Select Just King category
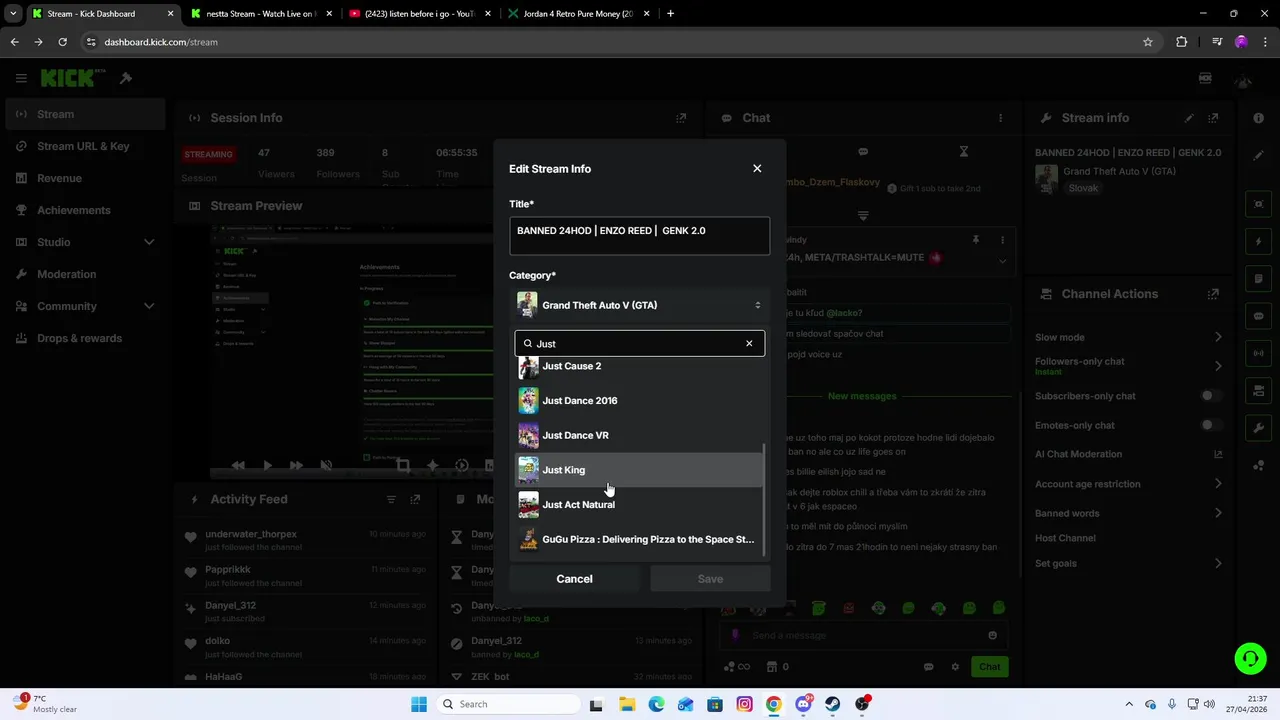The width and height of the screenshot is (1280, 720). [x=639, y=470]
